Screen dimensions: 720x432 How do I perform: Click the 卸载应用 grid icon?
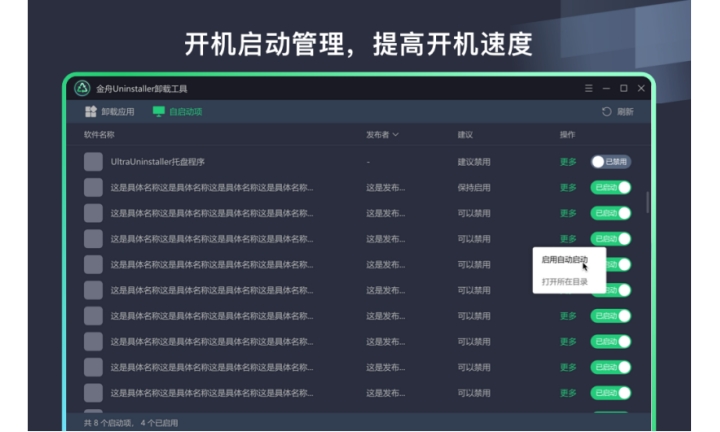(x=91, y=112)
